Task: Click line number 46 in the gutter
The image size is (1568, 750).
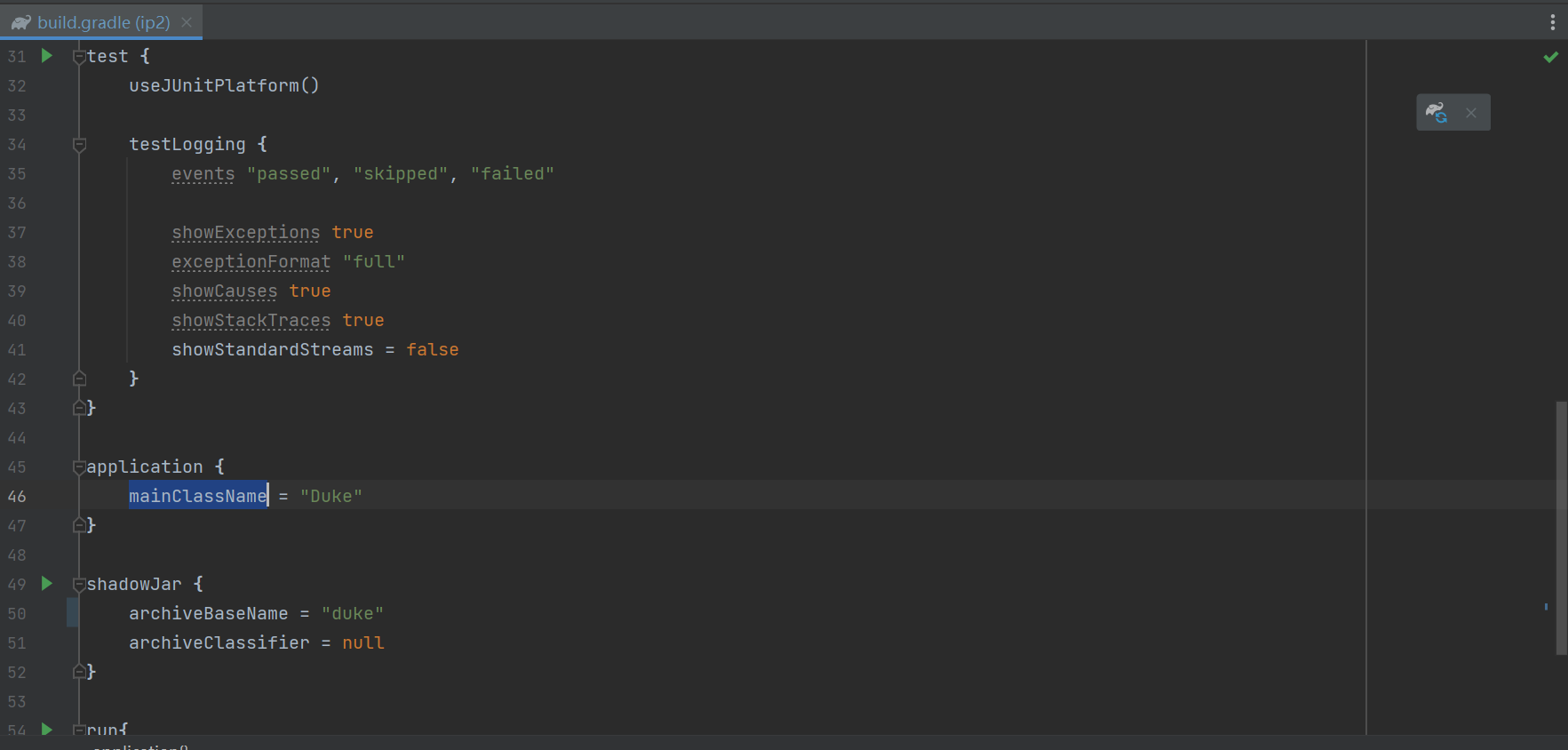Action: [x=17, y=496]
